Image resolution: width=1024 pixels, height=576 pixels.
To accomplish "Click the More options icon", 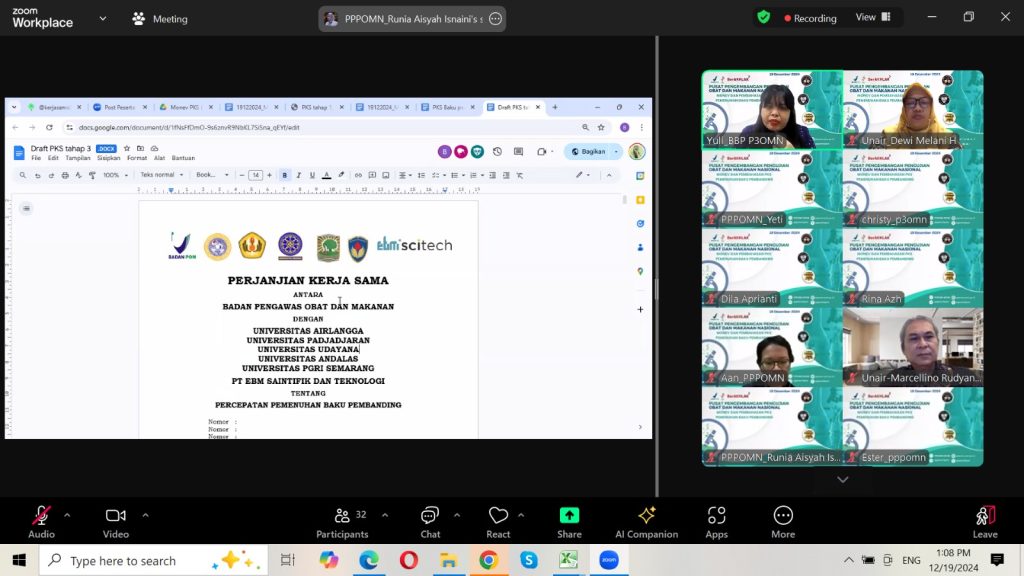I will pyautogui.click(x=783, y=521).
